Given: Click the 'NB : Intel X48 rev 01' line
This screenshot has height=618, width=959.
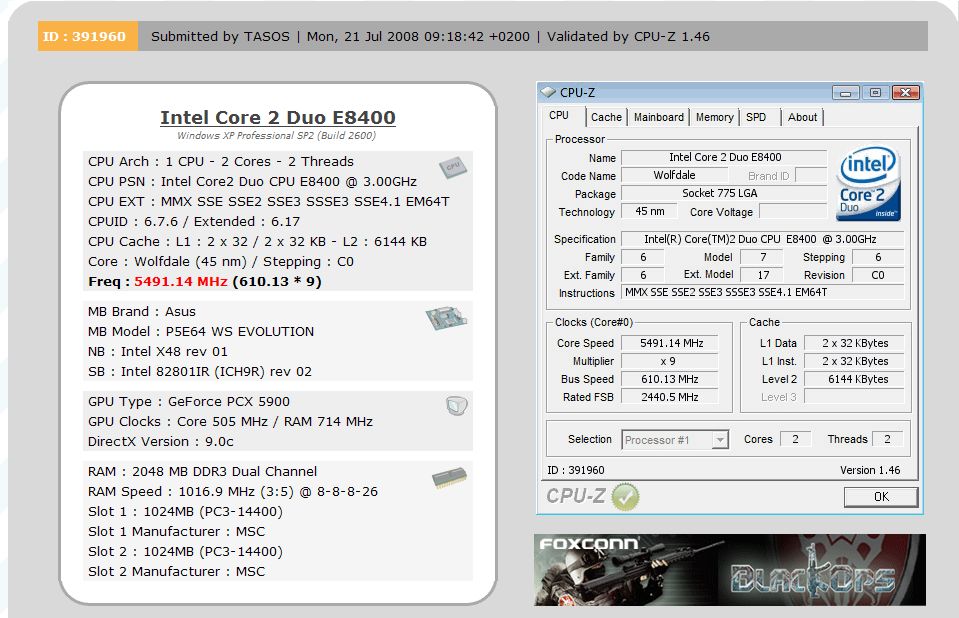Looking at the screenshot, I should click(x=158, y=352).
